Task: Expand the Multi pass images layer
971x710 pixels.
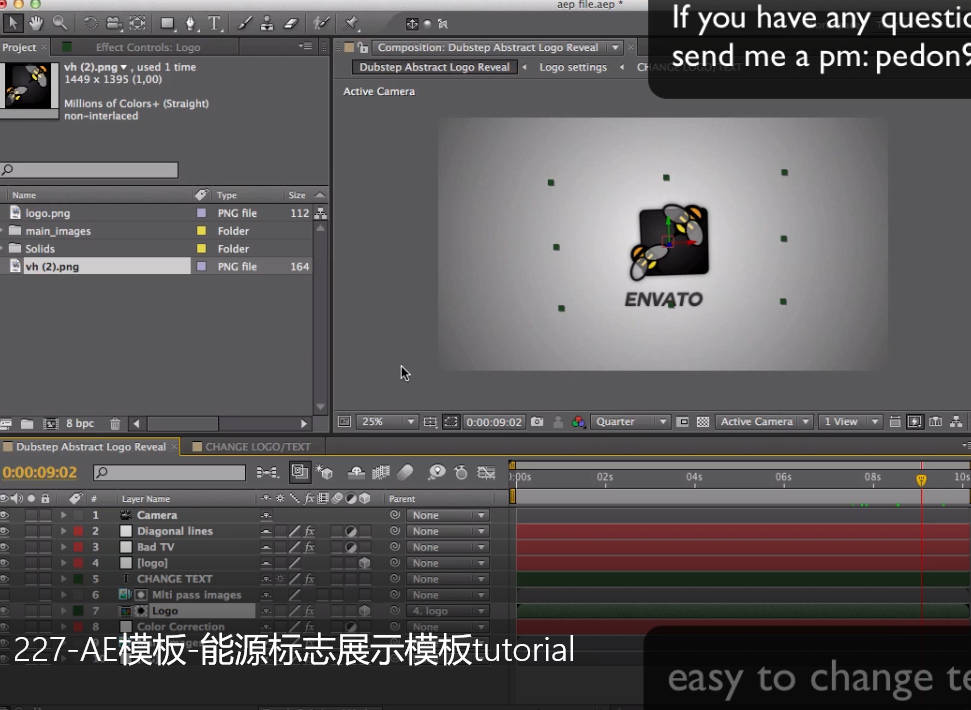Action: tap(63, 595)
